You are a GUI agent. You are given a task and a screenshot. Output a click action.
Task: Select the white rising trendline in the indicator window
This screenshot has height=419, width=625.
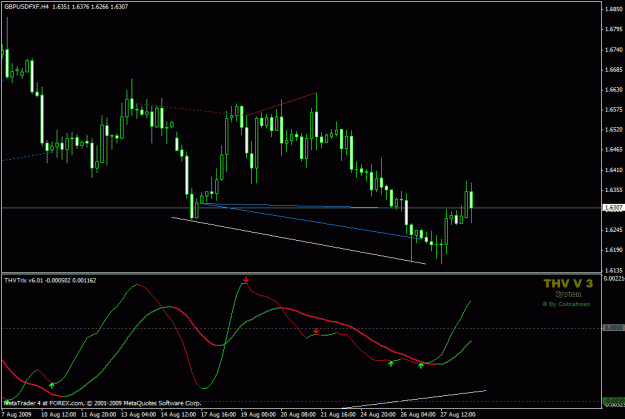[x=414, y=399]
